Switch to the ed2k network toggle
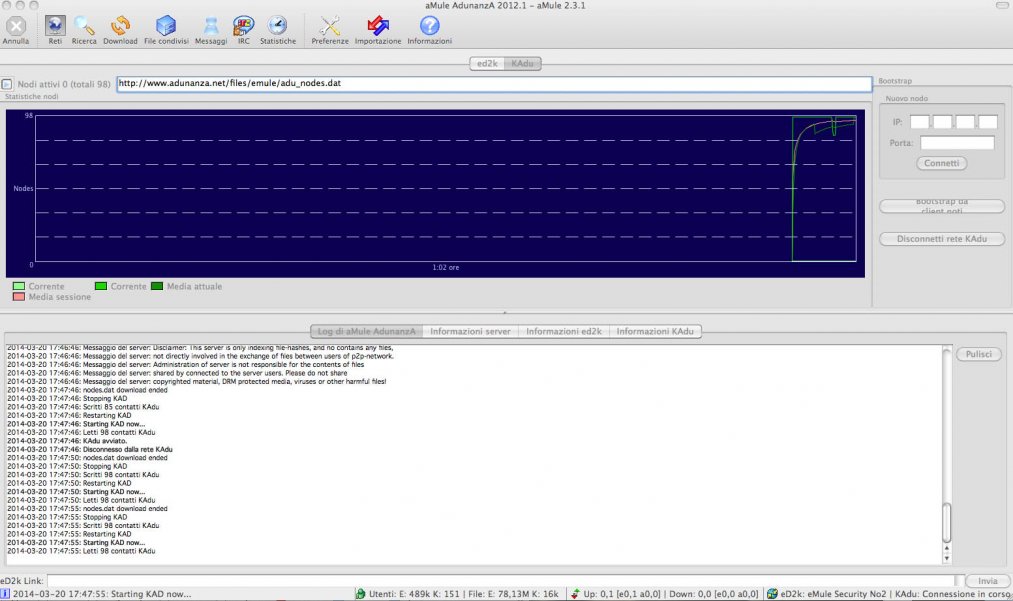1013x601 pixels. (487, 63)
